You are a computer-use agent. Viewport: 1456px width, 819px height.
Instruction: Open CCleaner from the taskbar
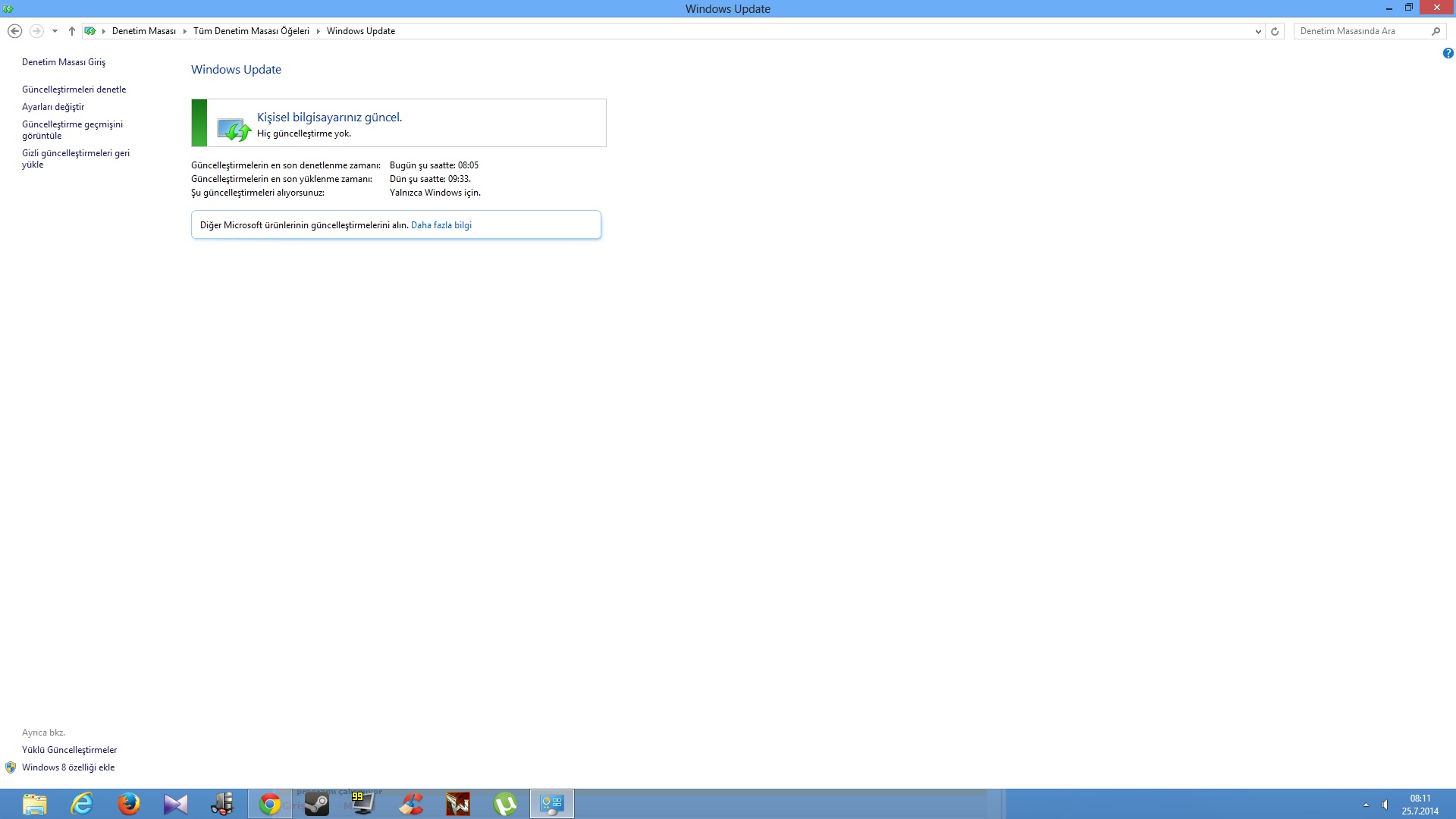coord(411,804)
